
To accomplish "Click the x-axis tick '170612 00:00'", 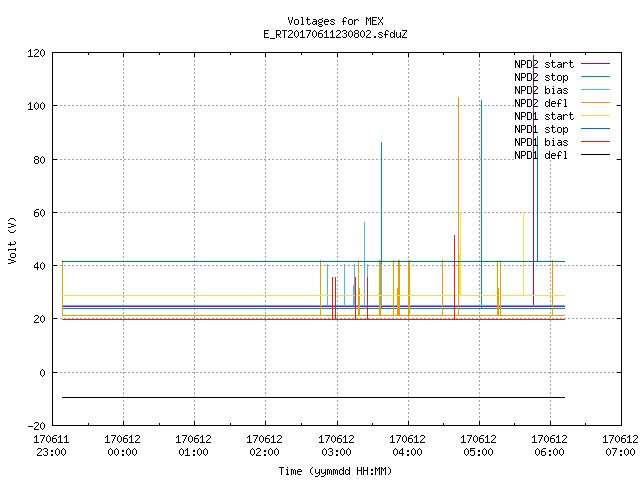I will pyautogui.click(x=122, y=446).
